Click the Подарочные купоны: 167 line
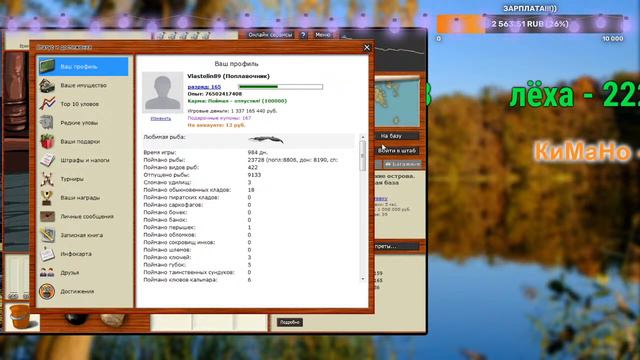The width and height of the screenshot is (640, 360). pos(219,118)
